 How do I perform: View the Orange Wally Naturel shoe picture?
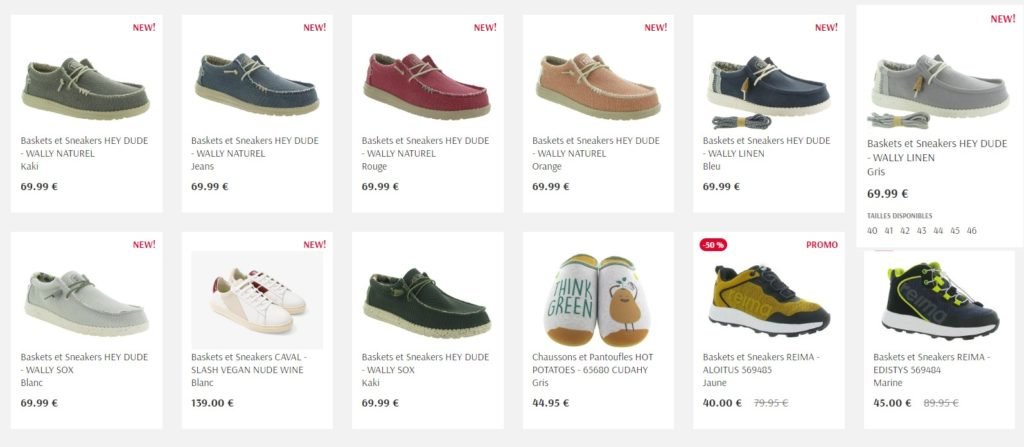(598, 84)
